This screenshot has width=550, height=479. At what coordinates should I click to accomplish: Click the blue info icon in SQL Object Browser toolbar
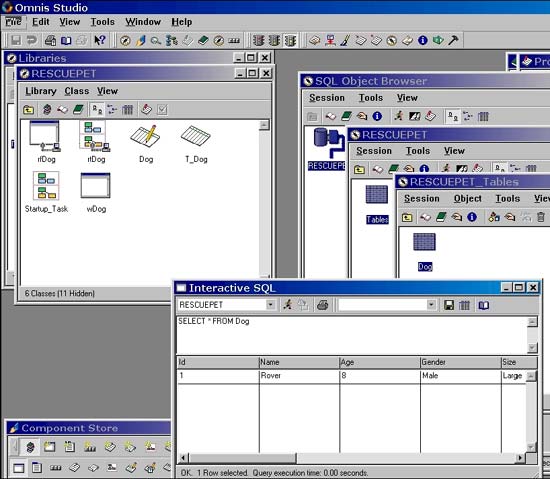pos(377,116)
